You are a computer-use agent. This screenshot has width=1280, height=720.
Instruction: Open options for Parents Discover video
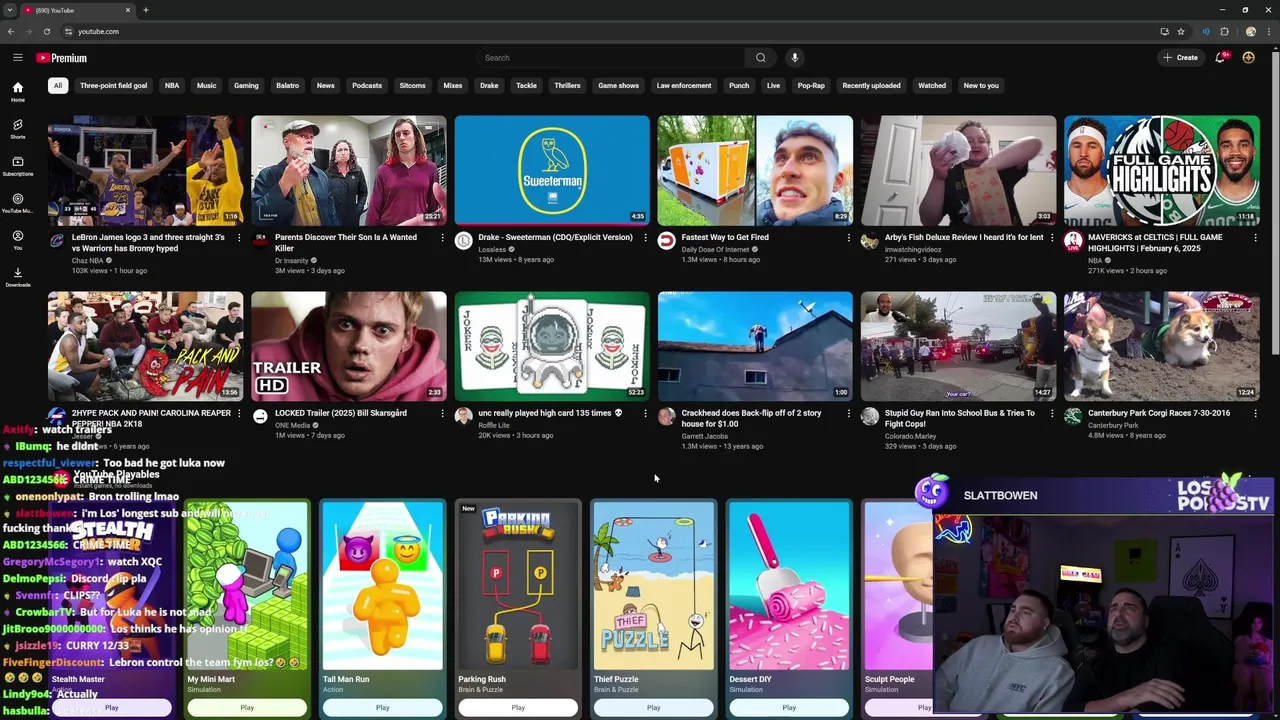442,238
